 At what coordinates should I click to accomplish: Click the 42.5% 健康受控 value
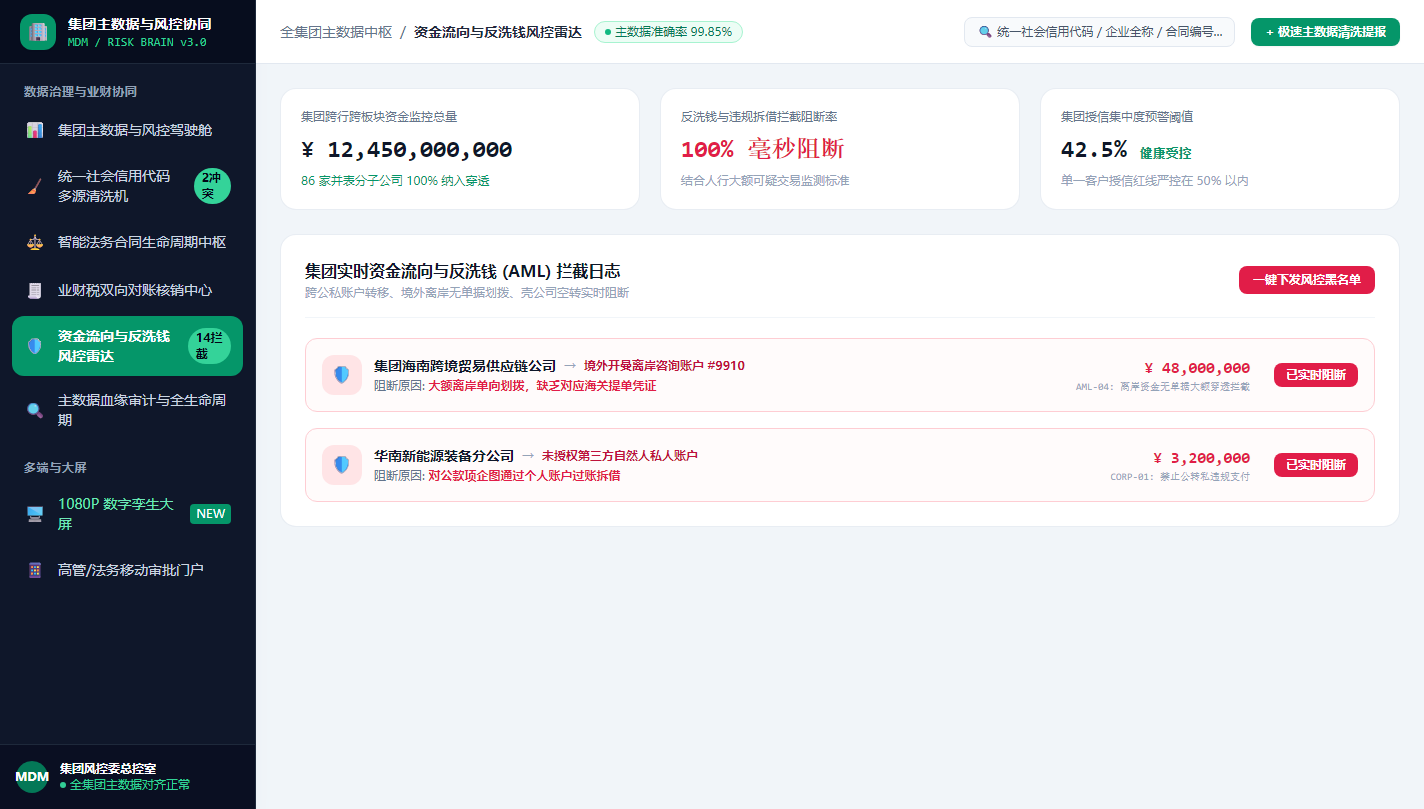[x=1126, y=150]
